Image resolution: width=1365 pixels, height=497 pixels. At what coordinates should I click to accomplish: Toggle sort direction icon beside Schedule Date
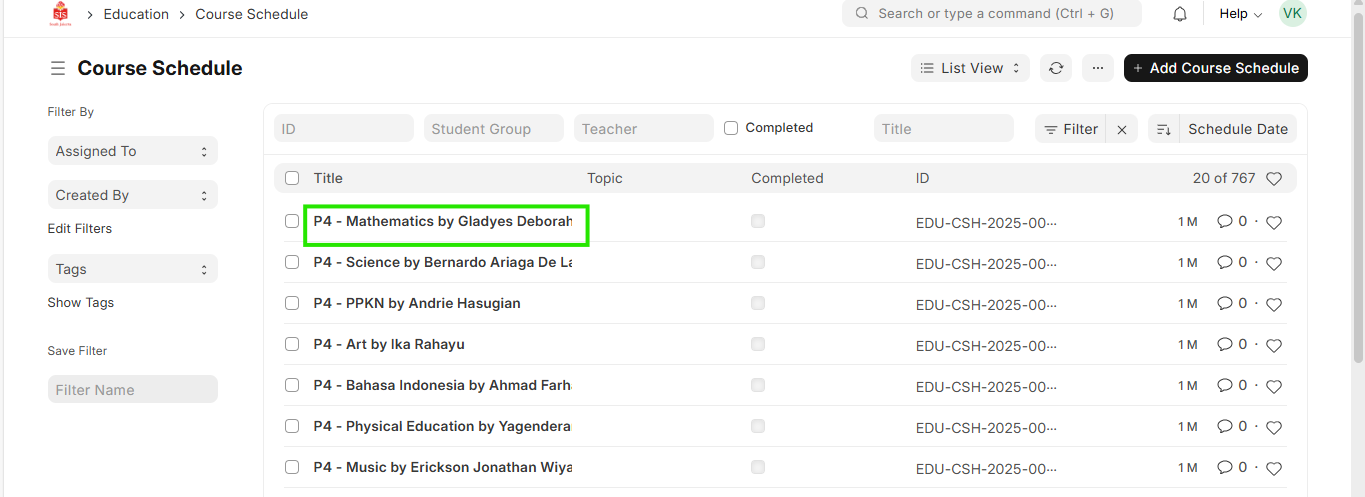pyautogui.click(x=1163, y=129)
